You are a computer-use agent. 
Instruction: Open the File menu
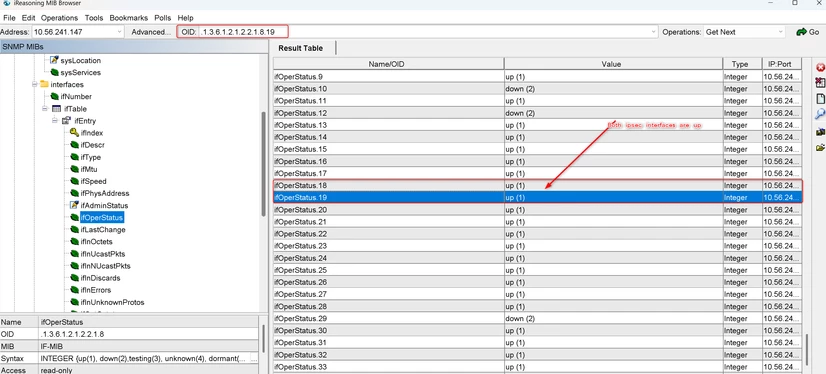9,18
